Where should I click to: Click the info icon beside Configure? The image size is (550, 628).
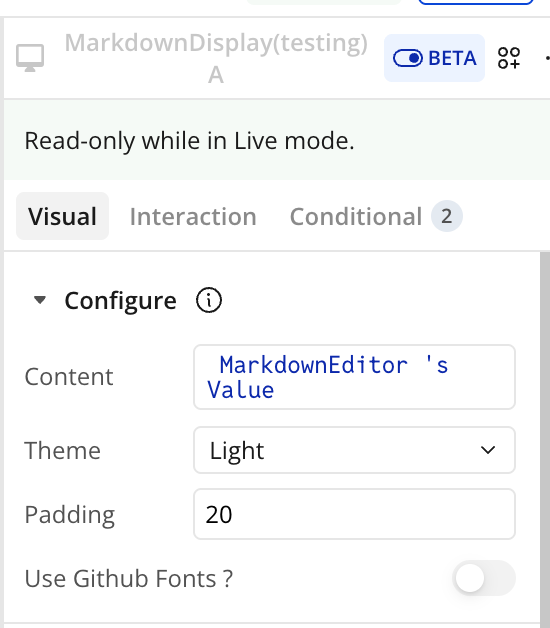pos(208,300)
